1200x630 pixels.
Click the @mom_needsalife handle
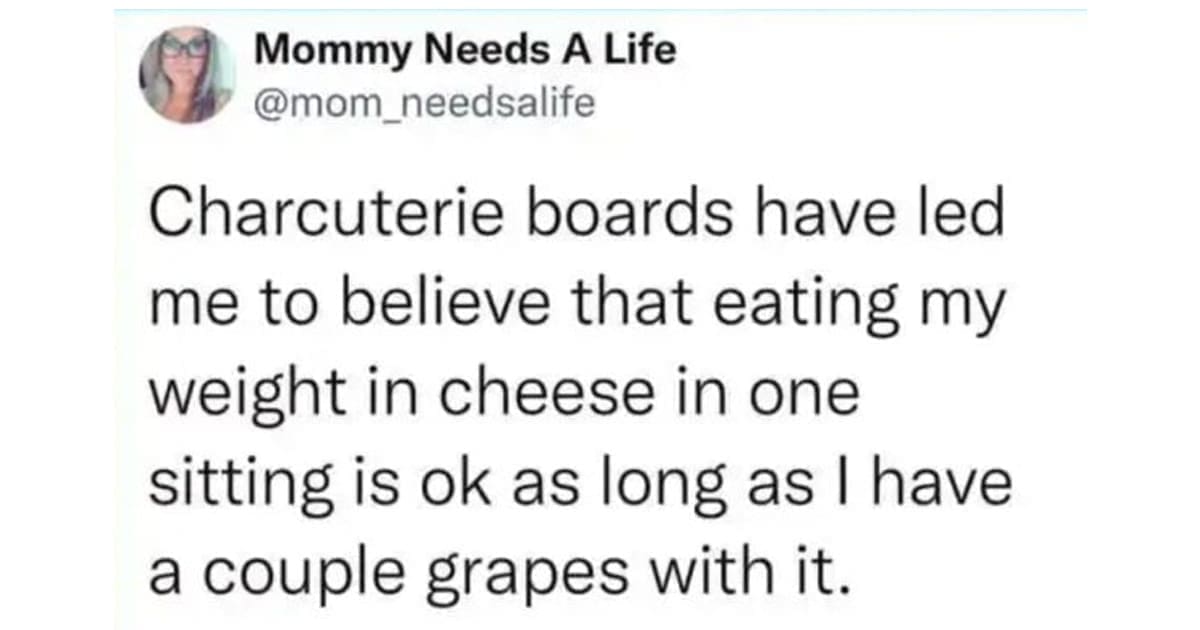[424, 102]
